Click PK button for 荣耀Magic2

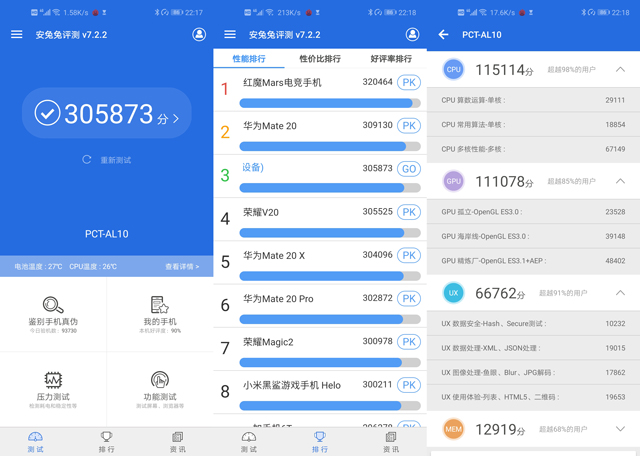(409, 342)
